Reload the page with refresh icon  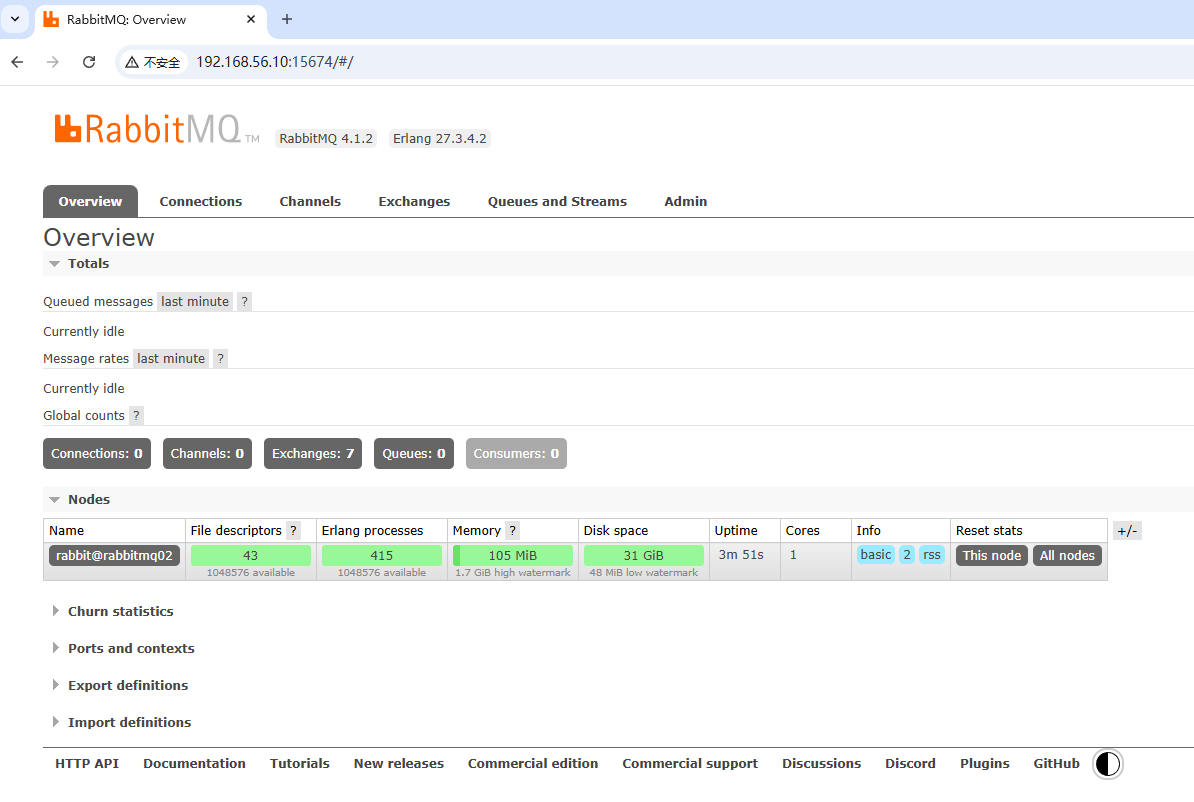[x=89, y=62]
